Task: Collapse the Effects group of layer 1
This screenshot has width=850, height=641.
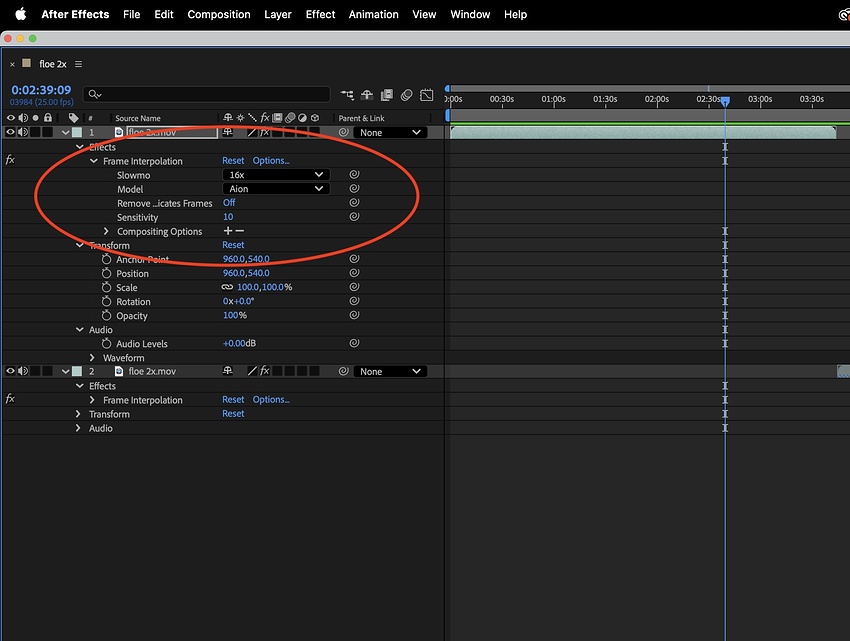Action: point(80,147)
